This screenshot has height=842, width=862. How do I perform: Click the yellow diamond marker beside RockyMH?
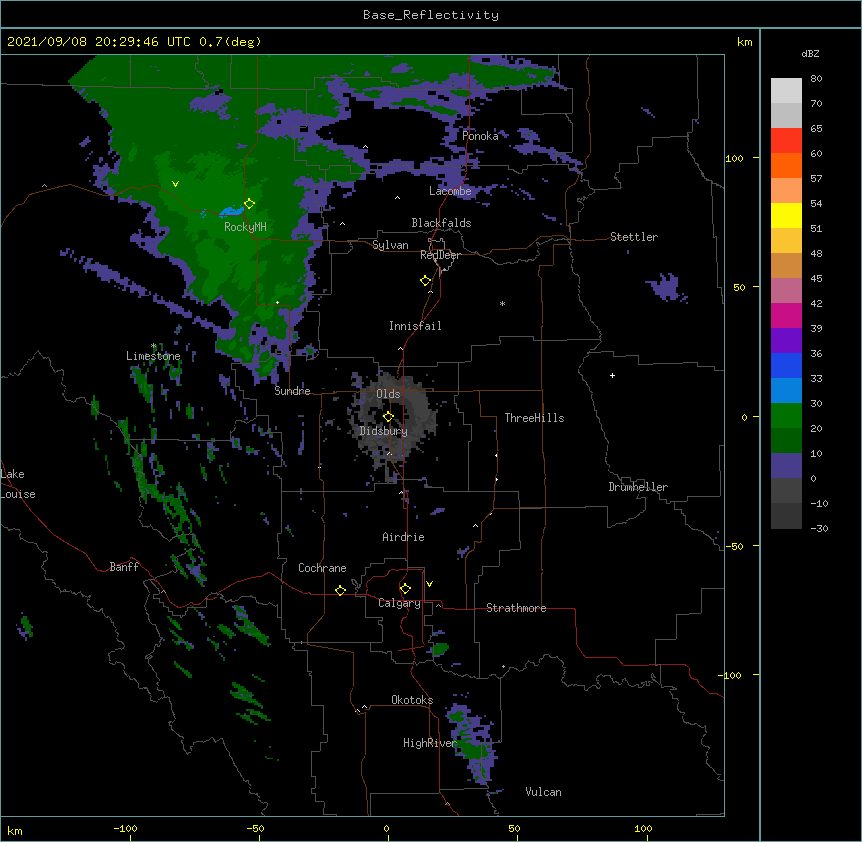(x=250, y=203)
